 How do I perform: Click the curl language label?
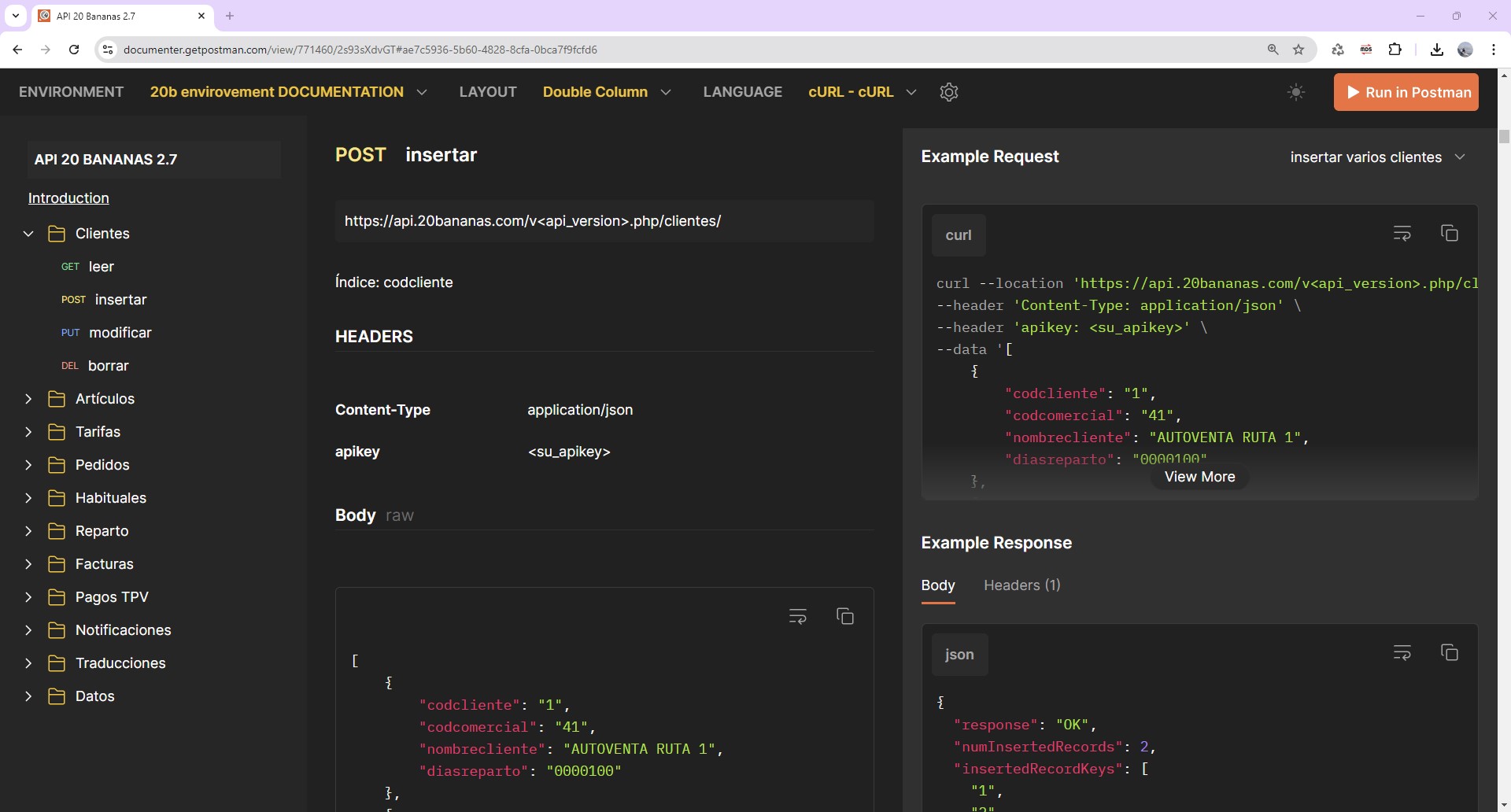pos(959,235)
